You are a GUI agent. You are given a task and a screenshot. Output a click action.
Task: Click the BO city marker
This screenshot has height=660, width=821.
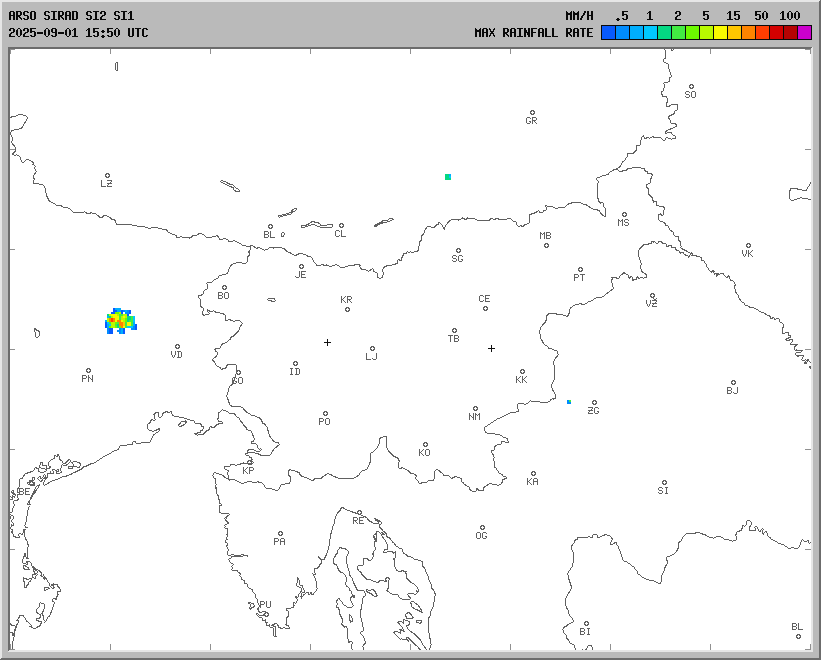tap(224, 287)
